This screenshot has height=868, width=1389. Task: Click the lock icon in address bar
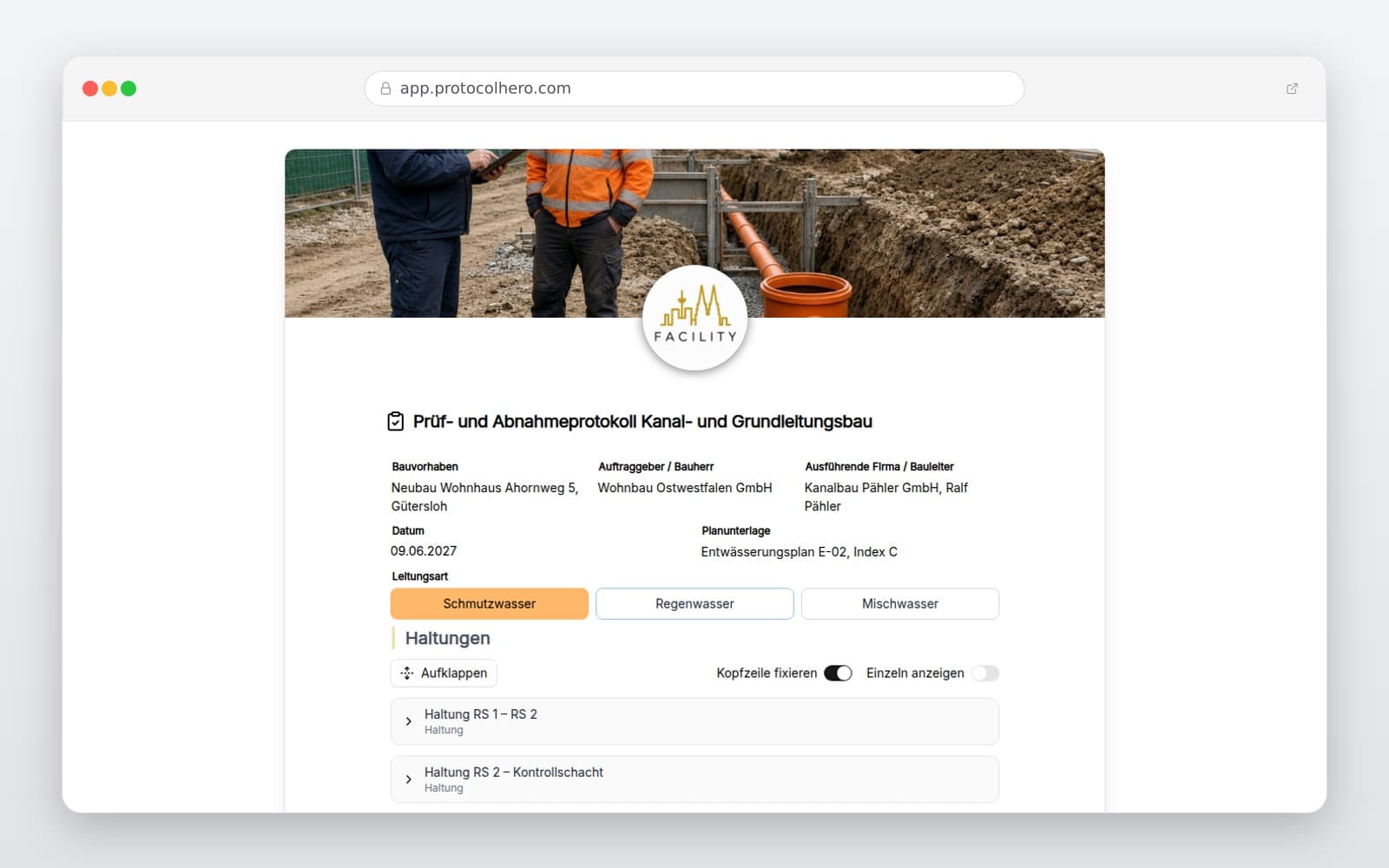click(385, 89)
